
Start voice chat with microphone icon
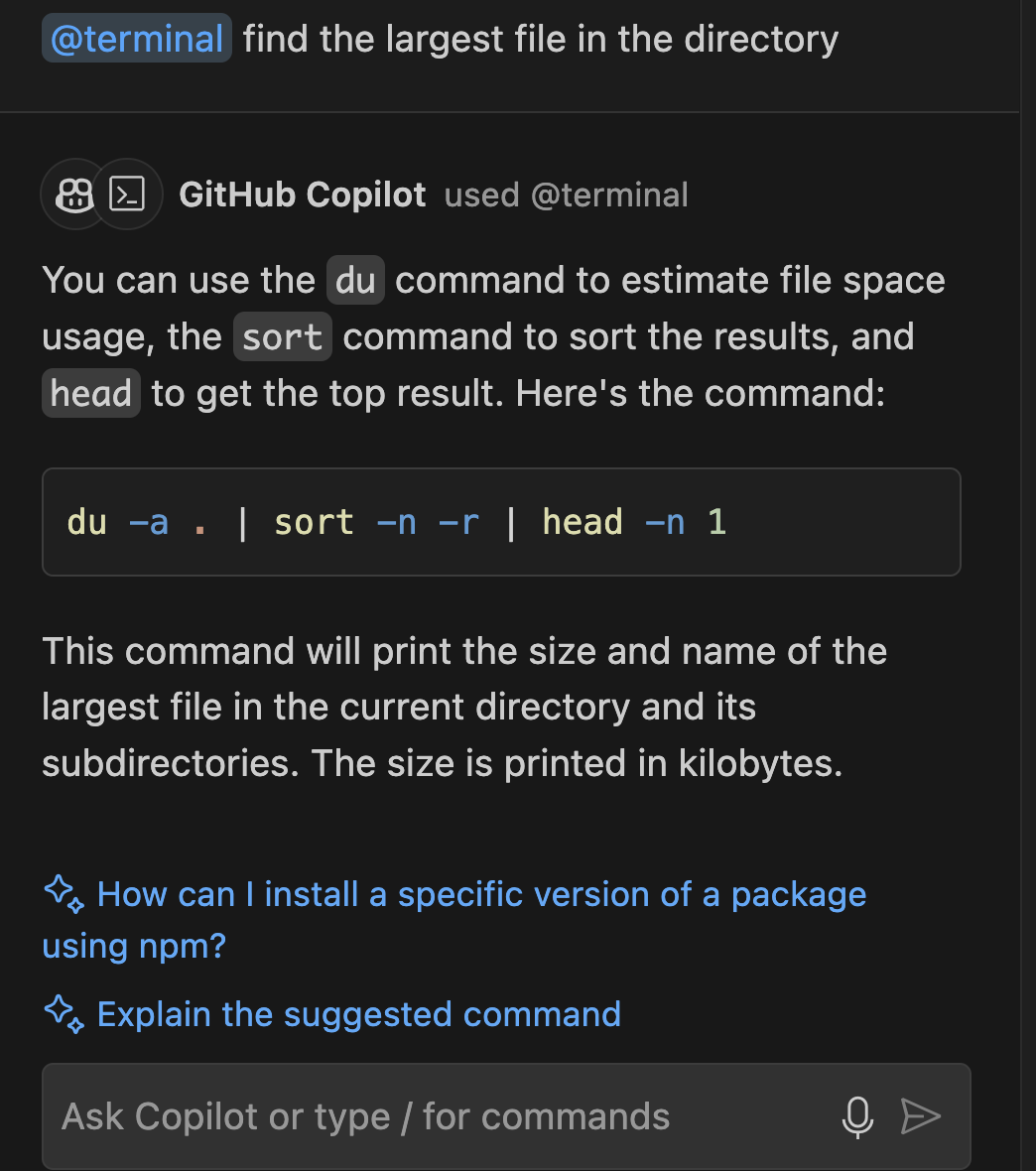(857, 1116)
